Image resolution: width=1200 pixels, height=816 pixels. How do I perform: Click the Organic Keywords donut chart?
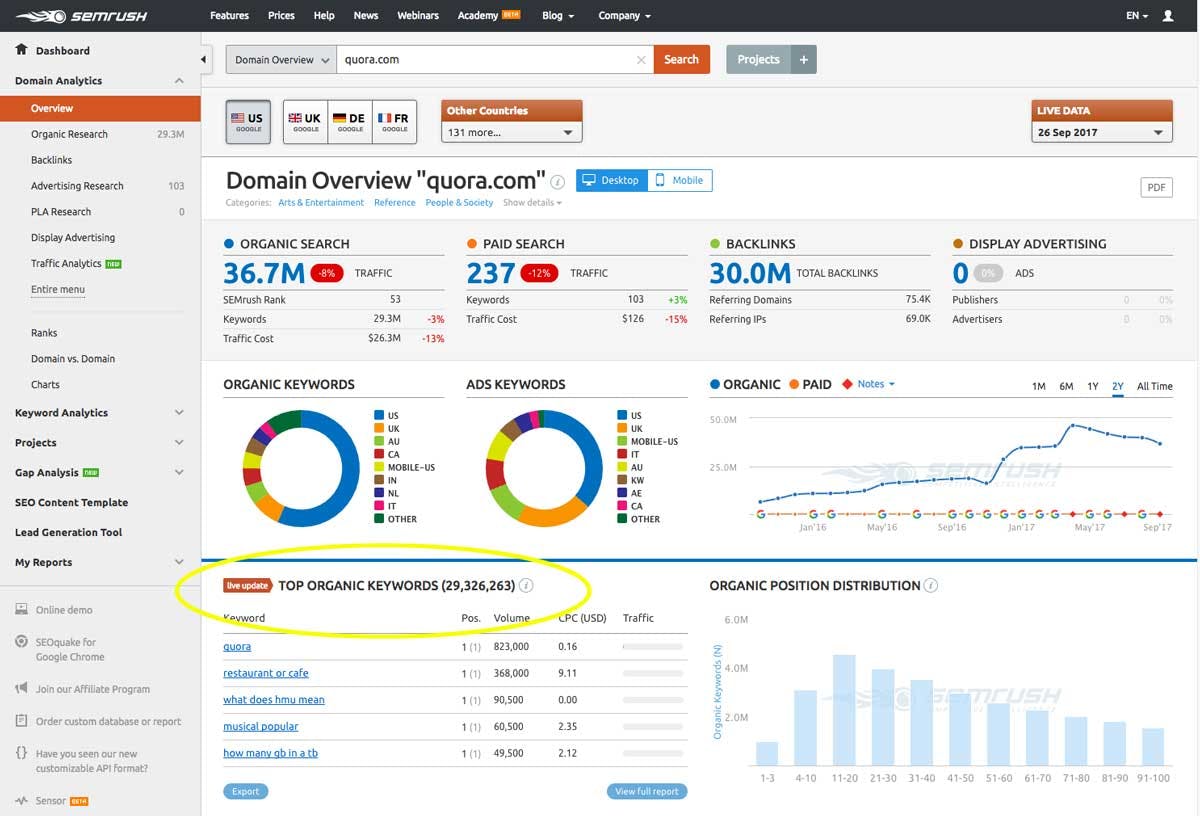(x=301, y=468)
